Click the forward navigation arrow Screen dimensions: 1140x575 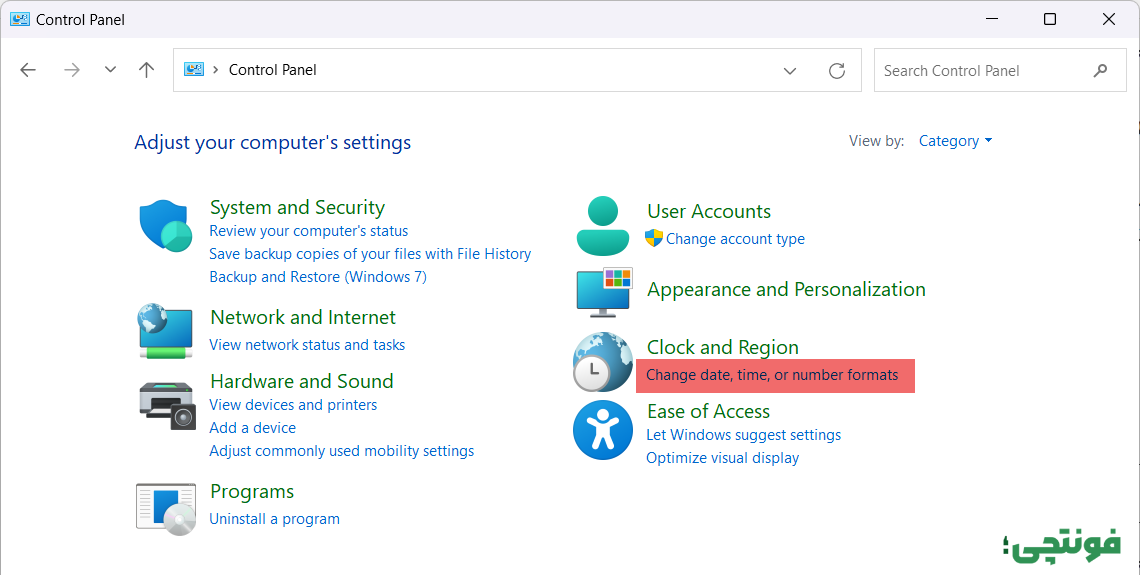pos(71,70)
